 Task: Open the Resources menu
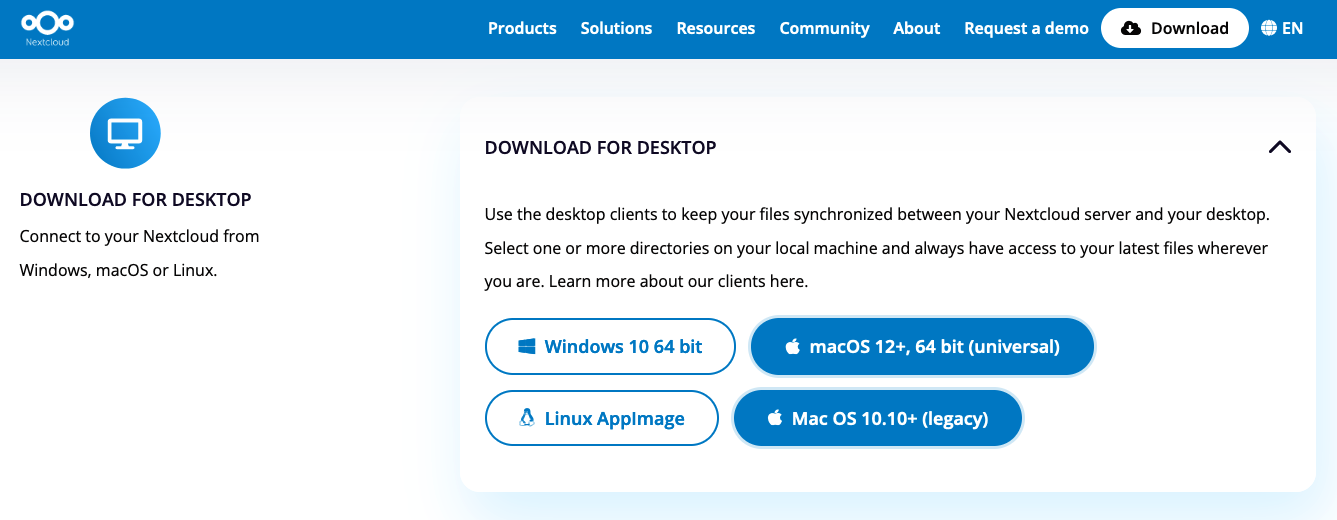(x=716, y=28)
